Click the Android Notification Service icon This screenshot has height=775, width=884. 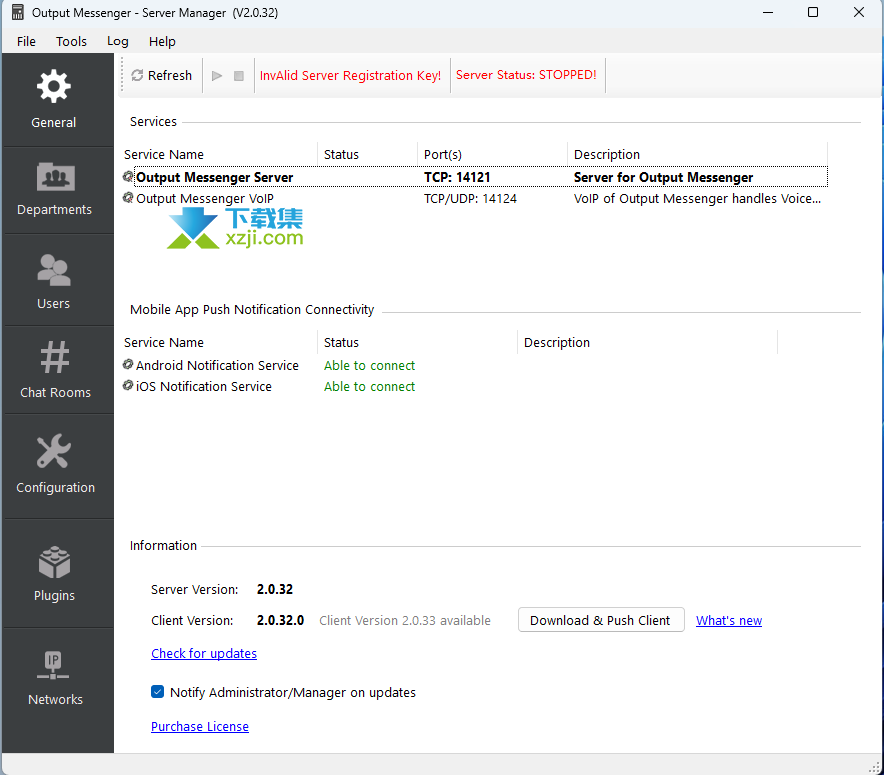click(129, 365)
